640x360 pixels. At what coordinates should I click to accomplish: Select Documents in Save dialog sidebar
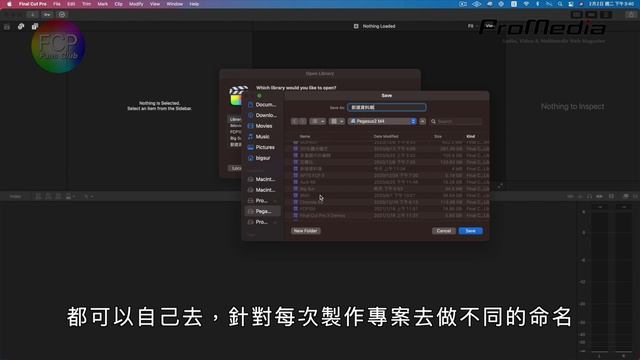[262, 105]
